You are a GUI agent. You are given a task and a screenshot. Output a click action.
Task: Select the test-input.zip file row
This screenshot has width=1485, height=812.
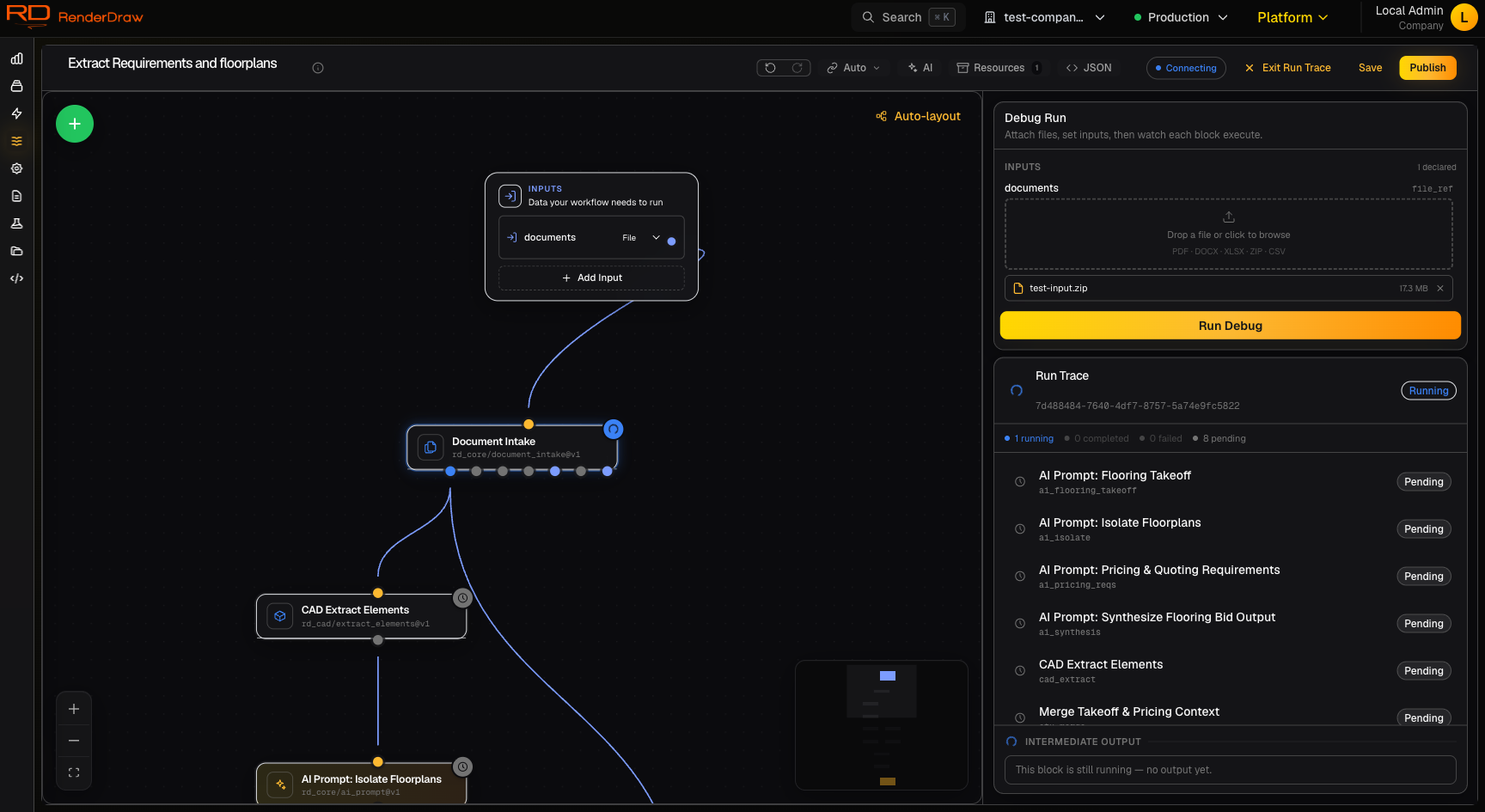point(1229,289)
